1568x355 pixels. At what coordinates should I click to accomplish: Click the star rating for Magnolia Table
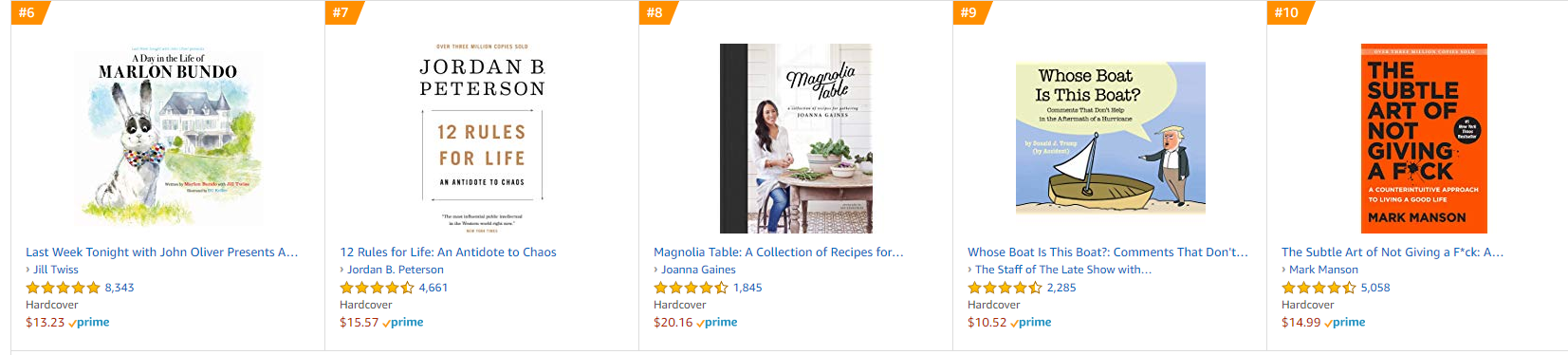pyautogui.click(x=691, y=288)
